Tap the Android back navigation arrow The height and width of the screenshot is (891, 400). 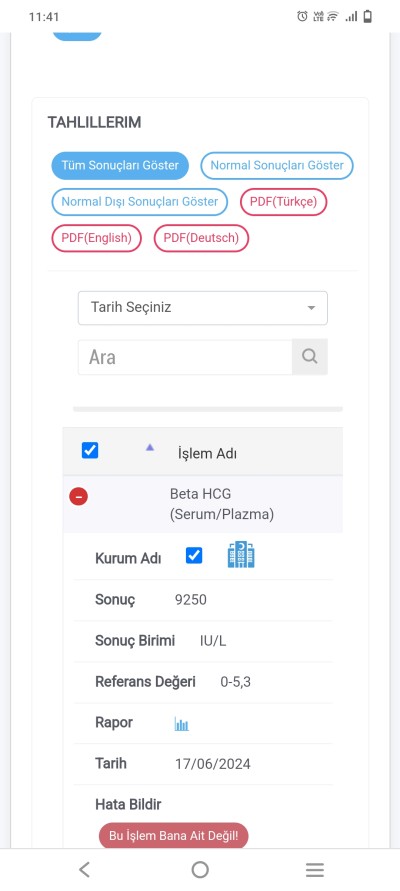[x=84, y=869]
